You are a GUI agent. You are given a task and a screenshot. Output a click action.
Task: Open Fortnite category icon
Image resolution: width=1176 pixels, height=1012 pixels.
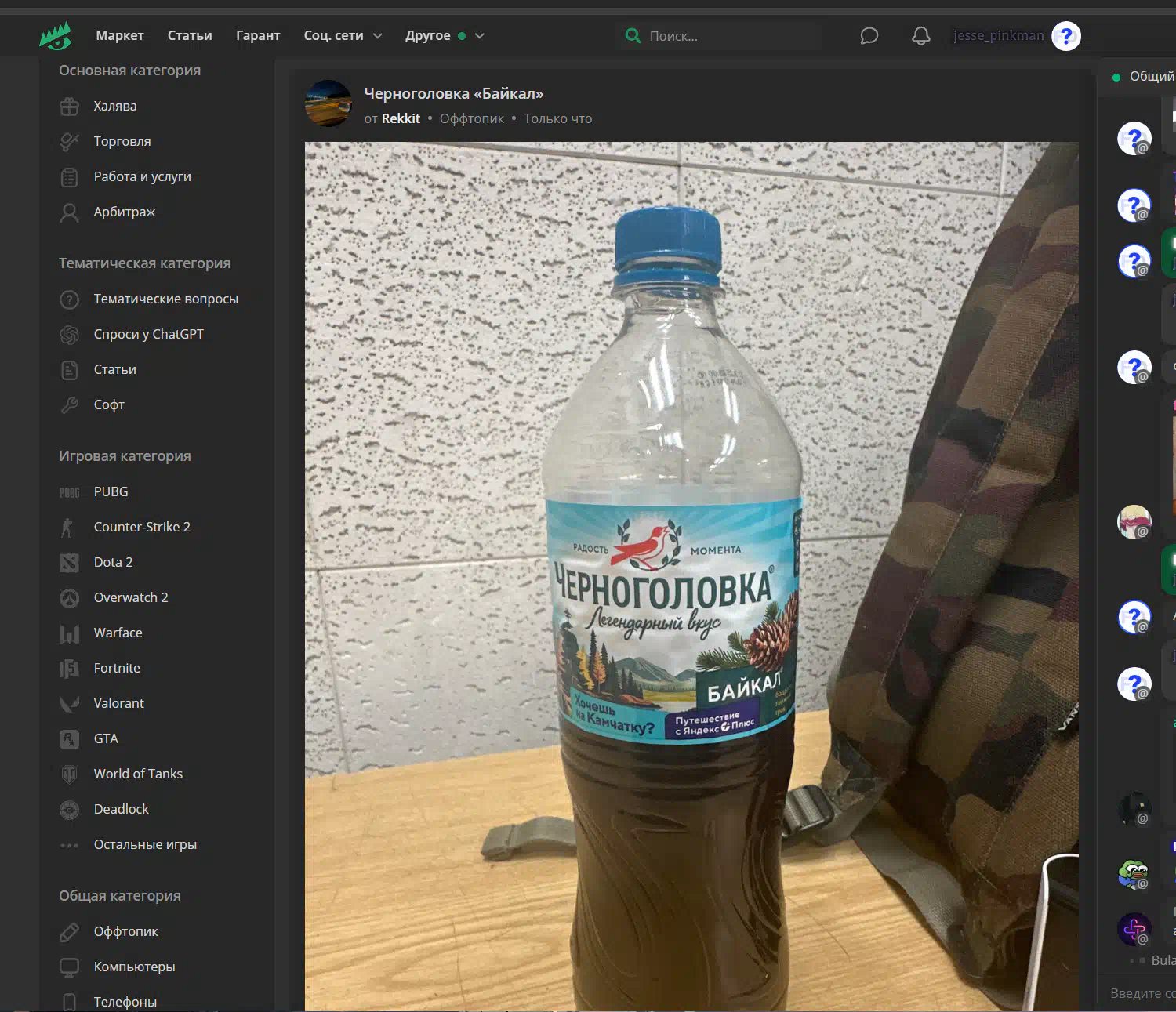pos(70,669)
